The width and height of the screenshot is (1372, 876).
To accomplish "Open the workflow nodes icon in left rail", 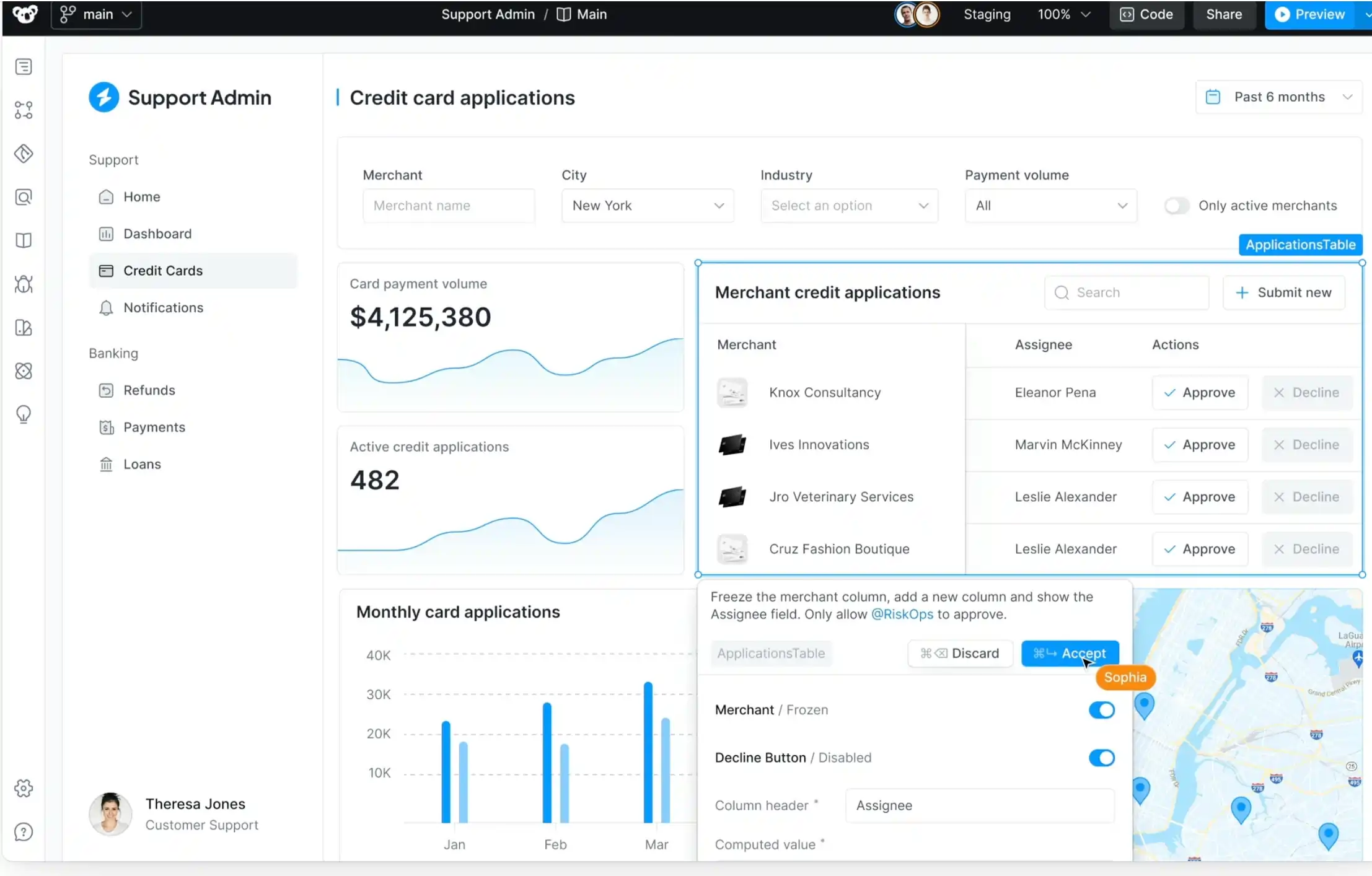I will [x=24, y=110].
